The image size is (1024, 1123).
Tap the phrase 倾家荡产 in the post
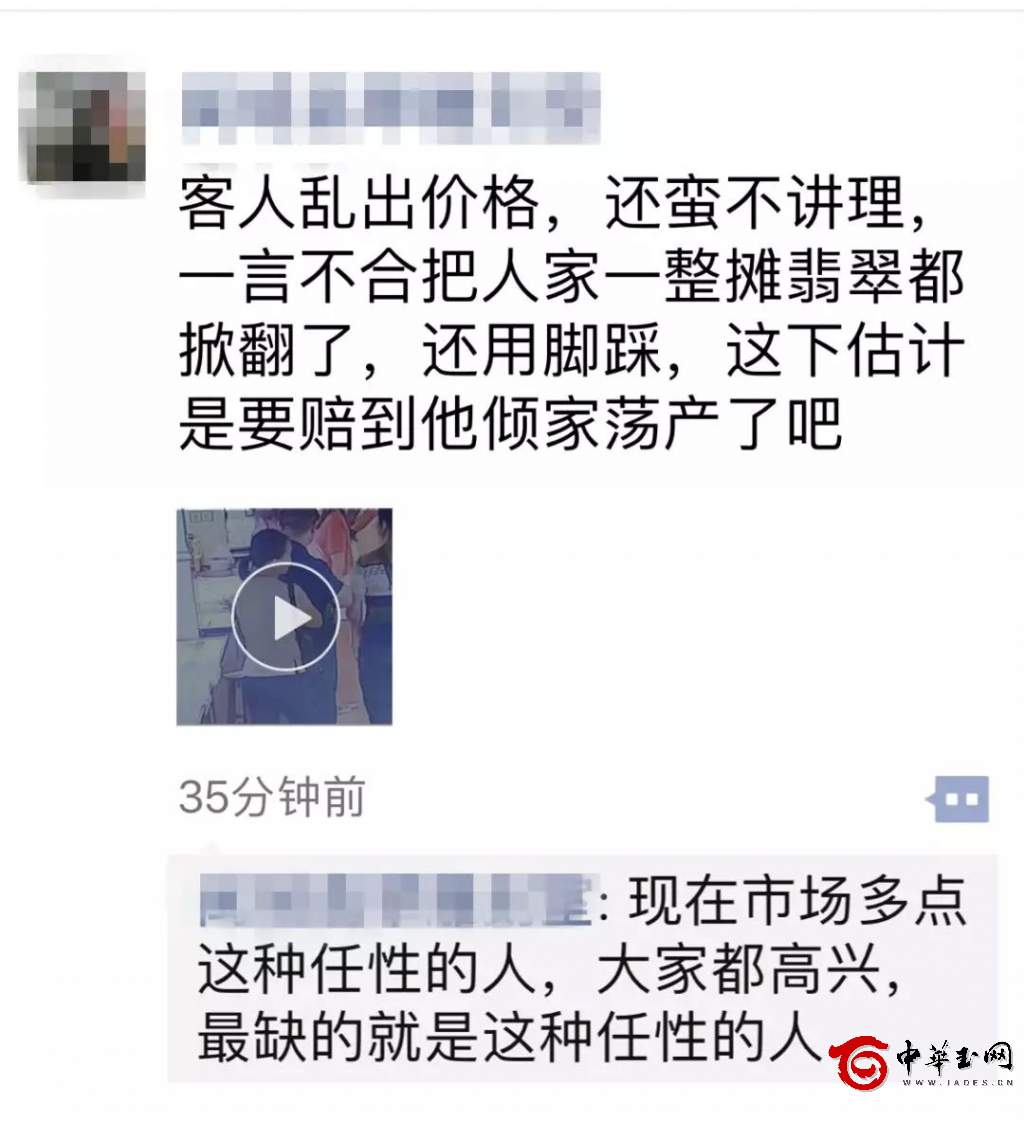600,424
